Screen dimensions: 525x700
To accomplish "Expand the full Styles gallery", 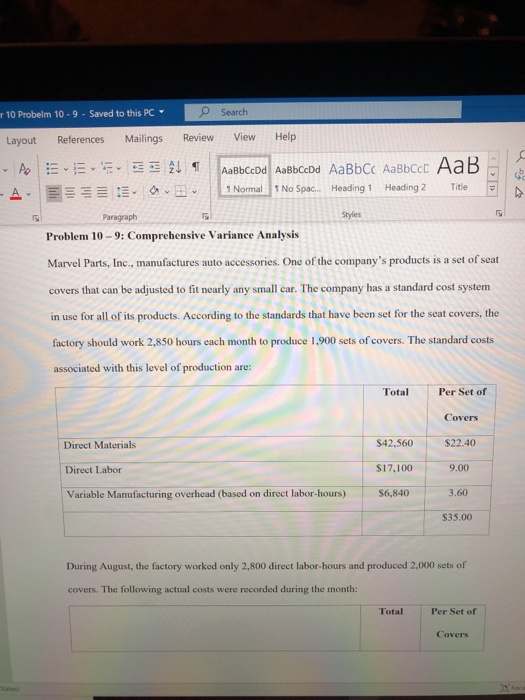I will tap(493, 188).
